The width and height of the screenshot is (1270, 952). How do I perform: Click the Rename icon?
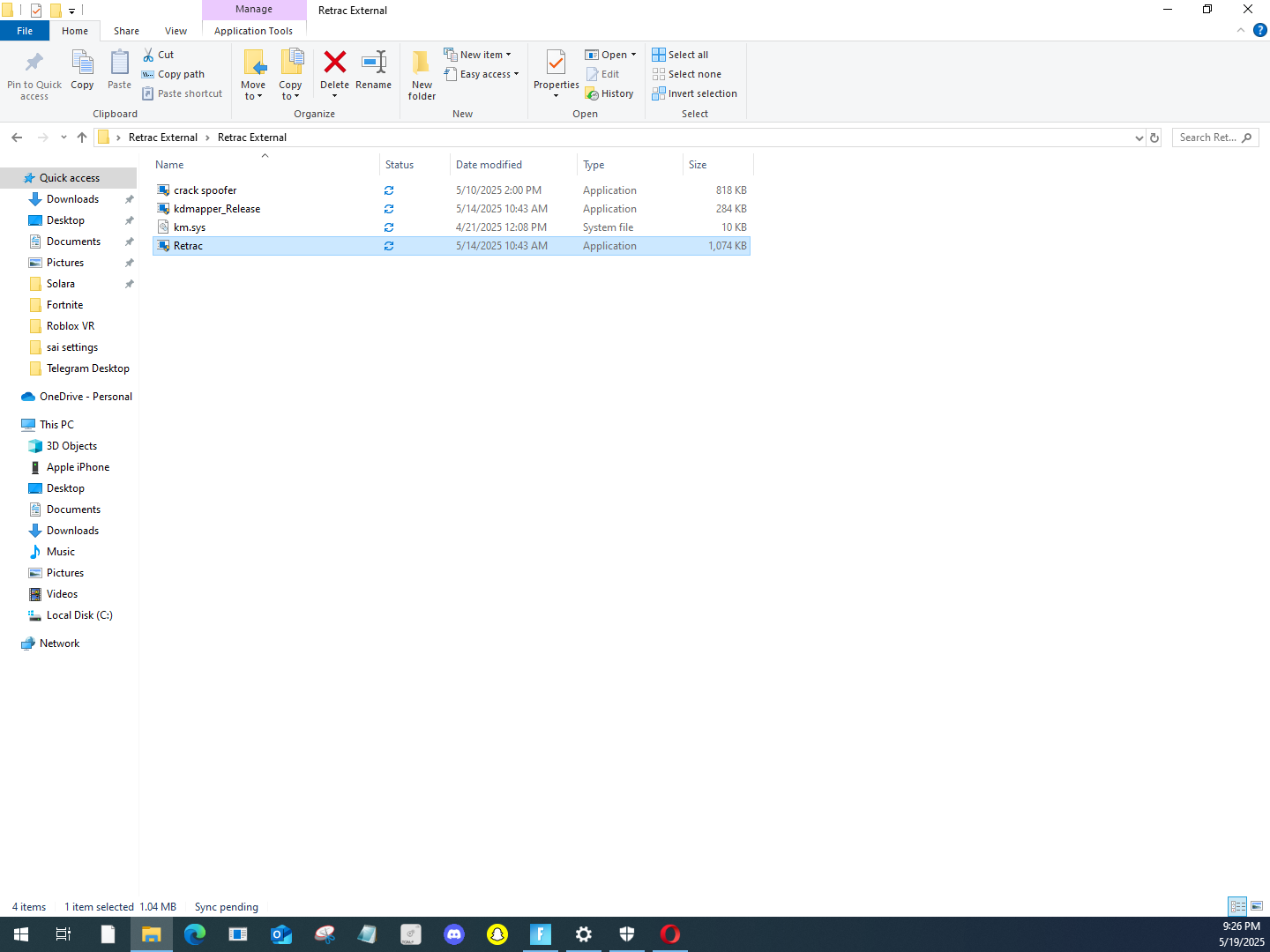(374, 62)
